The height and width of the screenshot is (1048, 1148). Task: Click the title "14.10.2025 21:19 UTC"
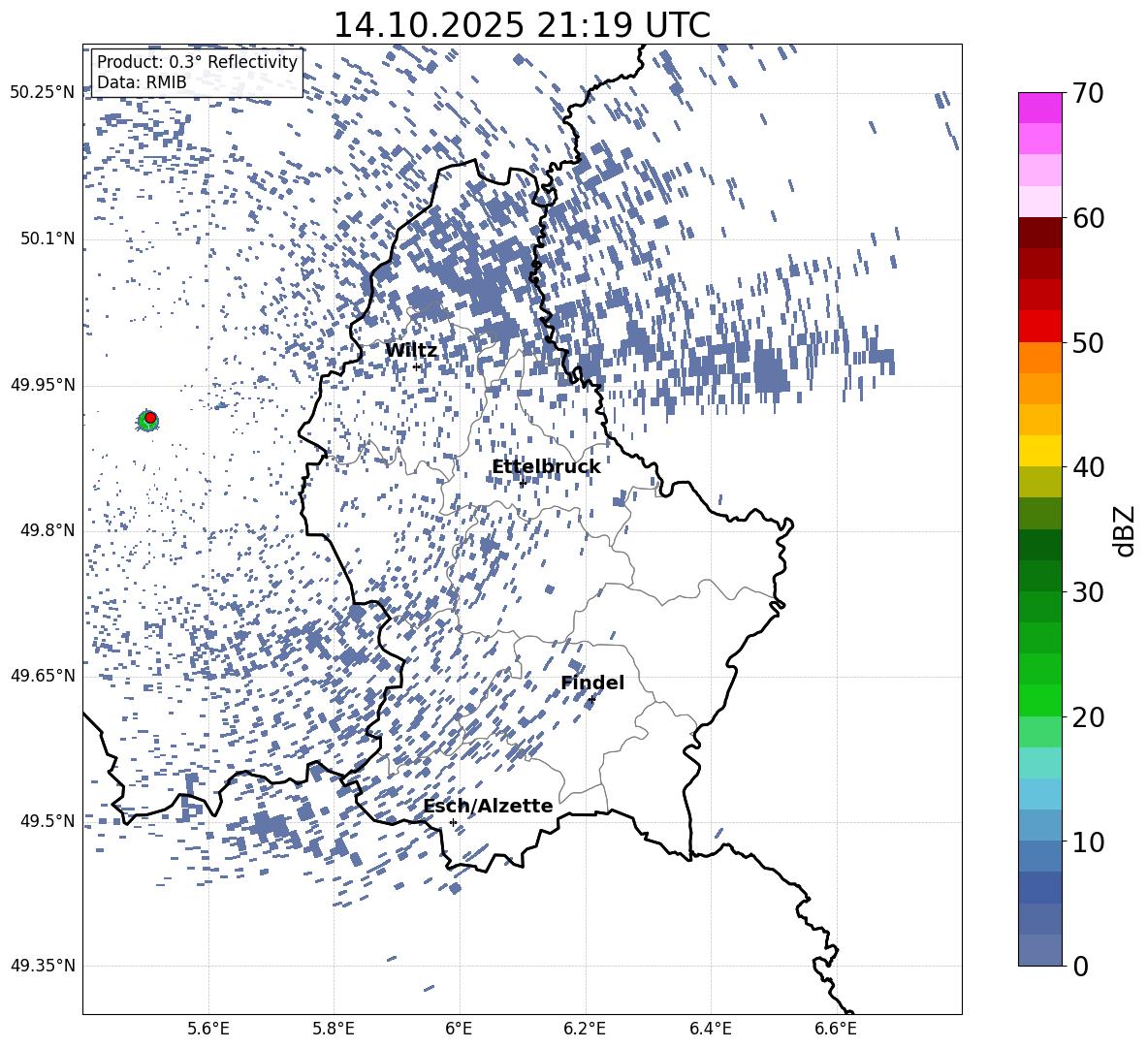click(x=522, y=25)
